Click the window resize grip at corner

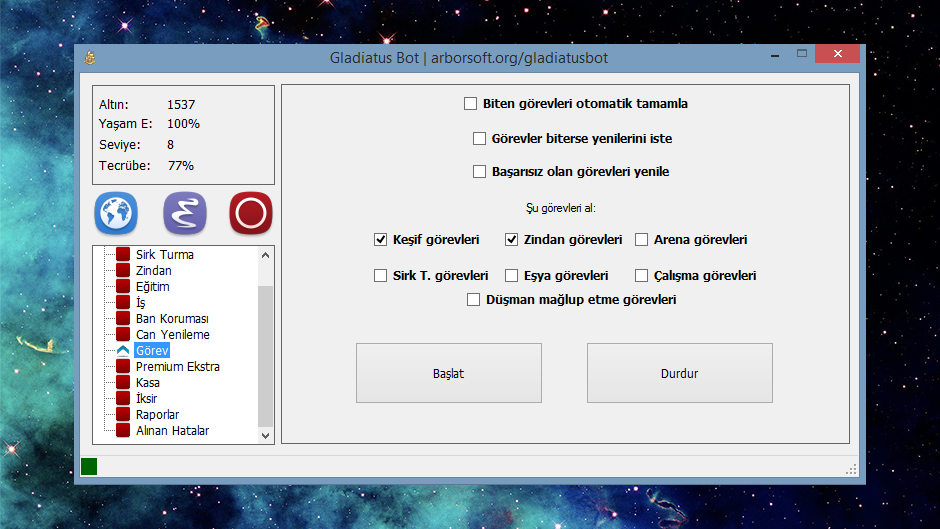click(x=852, y=468)
